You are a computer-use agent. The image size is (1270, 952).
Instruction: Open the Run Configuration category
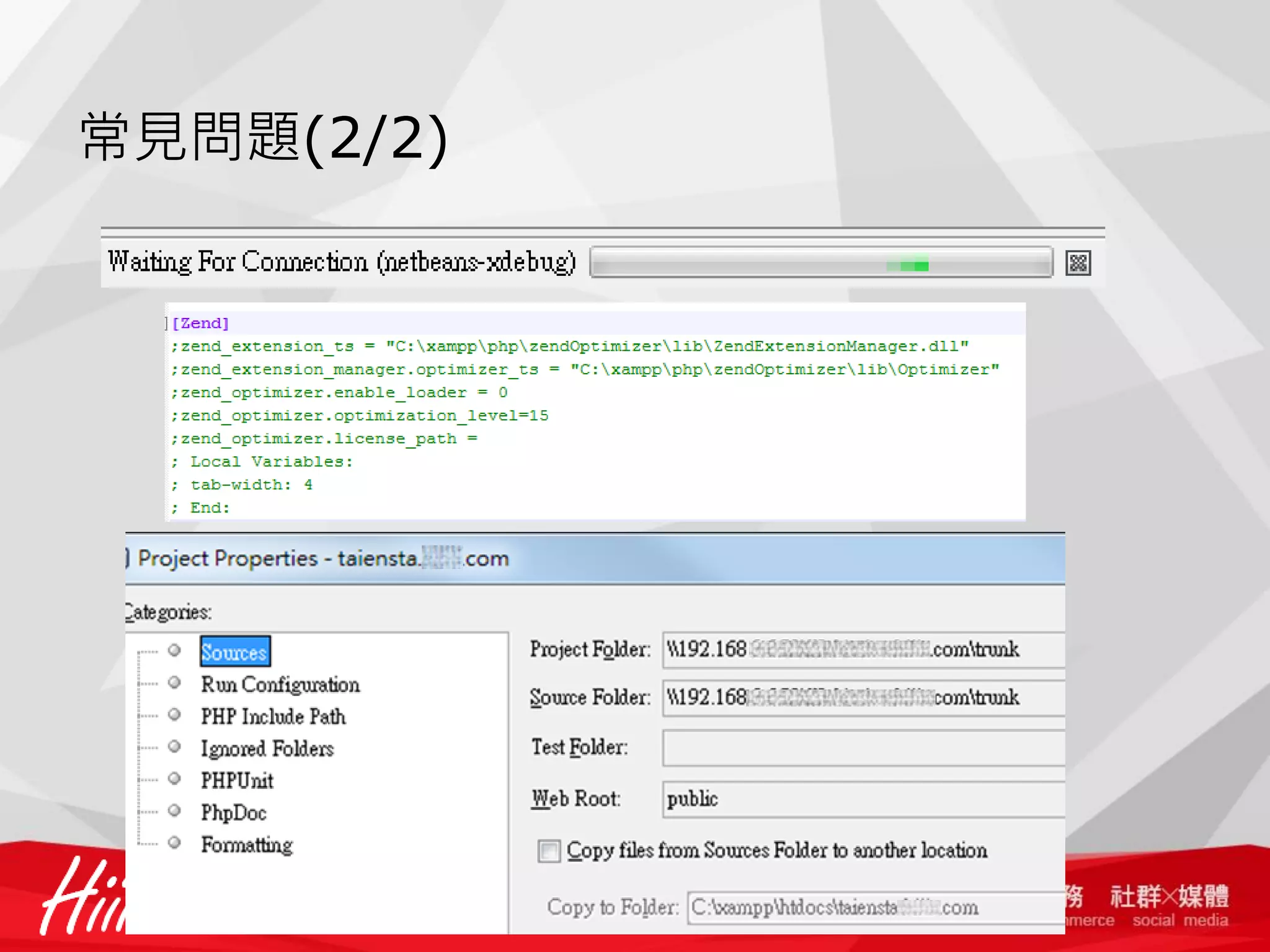[x=280, y=685]
